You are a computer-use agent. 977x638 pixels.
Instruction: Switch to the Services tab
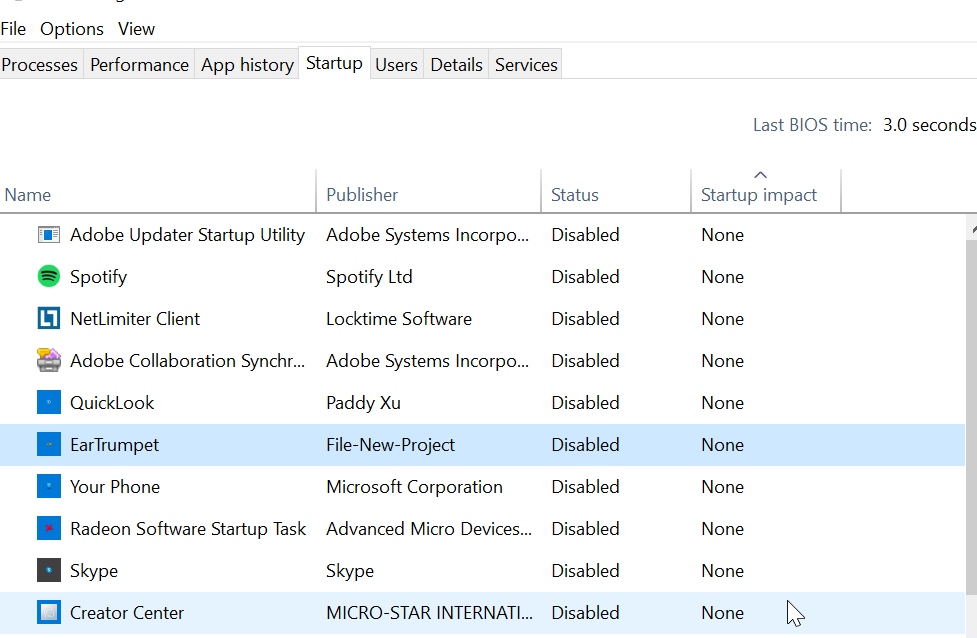(x=526, y=65)
